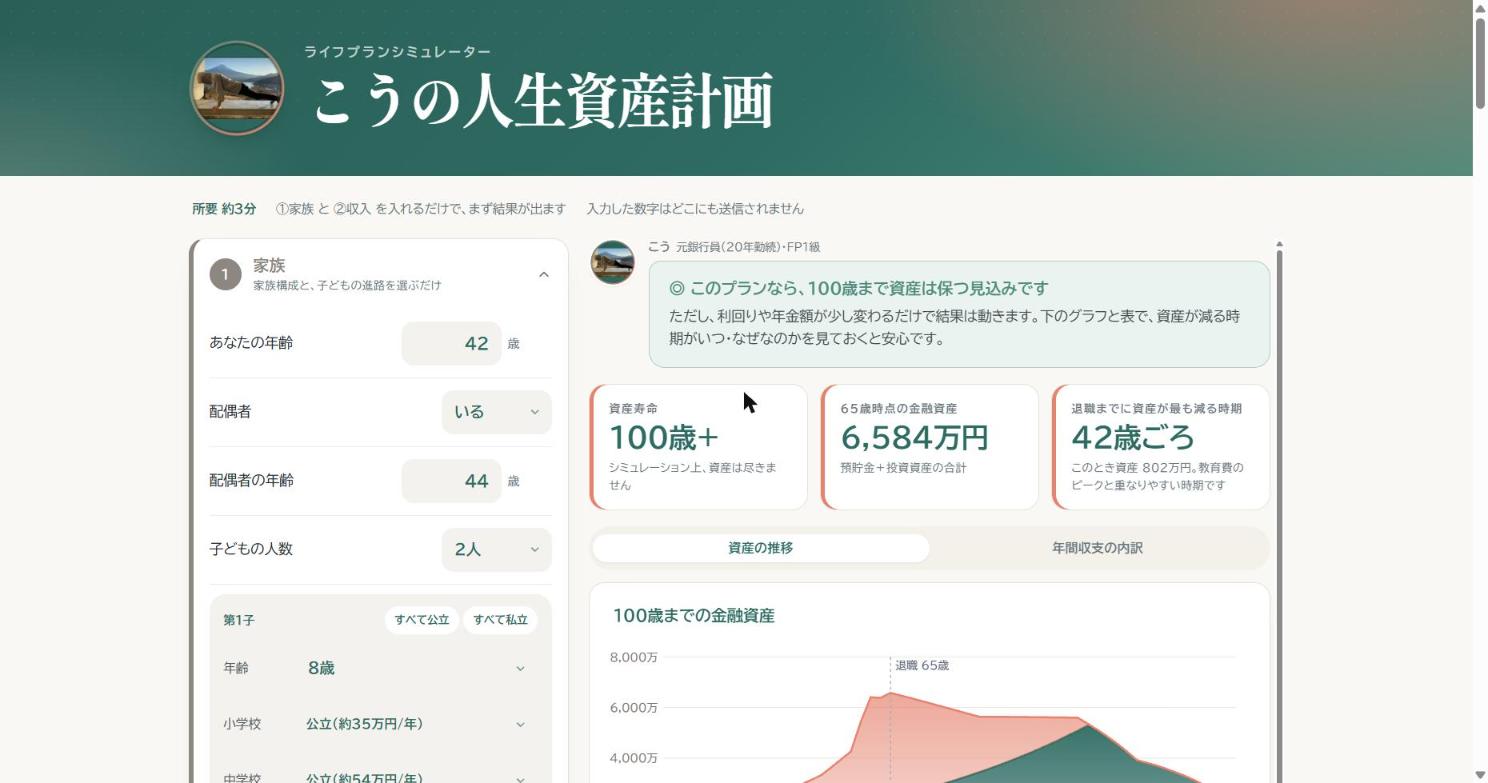Collapse the 家族 section with the chevron
This screenshot has height=783, width=1488.
[x=543, y=274]
